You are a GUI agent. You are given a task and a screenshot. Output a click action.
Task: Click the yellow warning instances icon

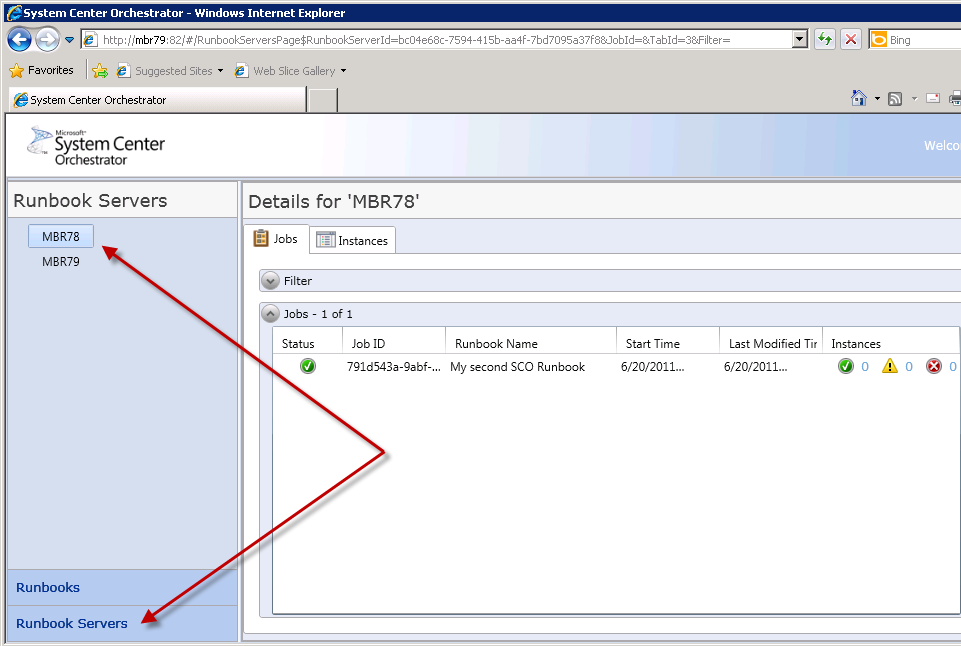tap(889, 367)
